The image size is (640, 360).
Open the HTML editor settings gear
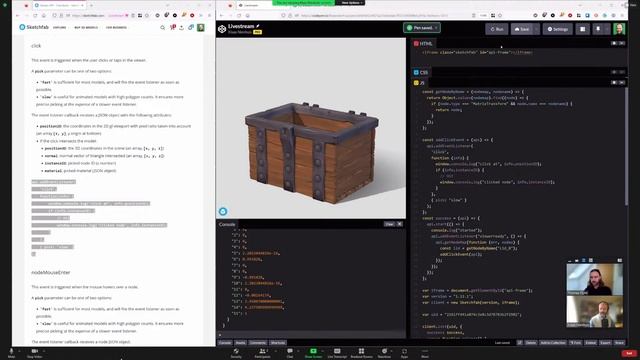coord(614,43)
